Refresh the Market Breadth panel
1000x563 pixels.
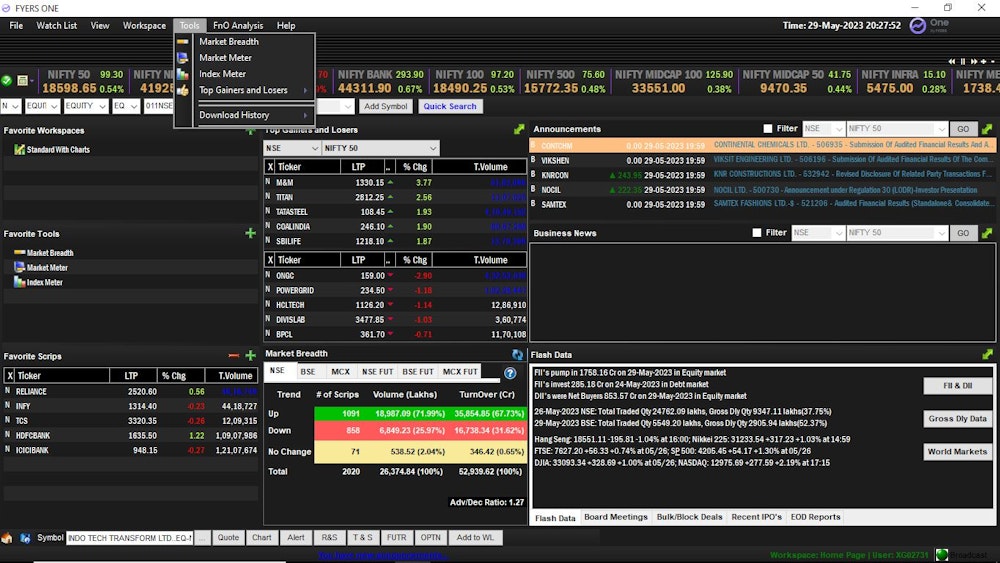pos(517,354)
